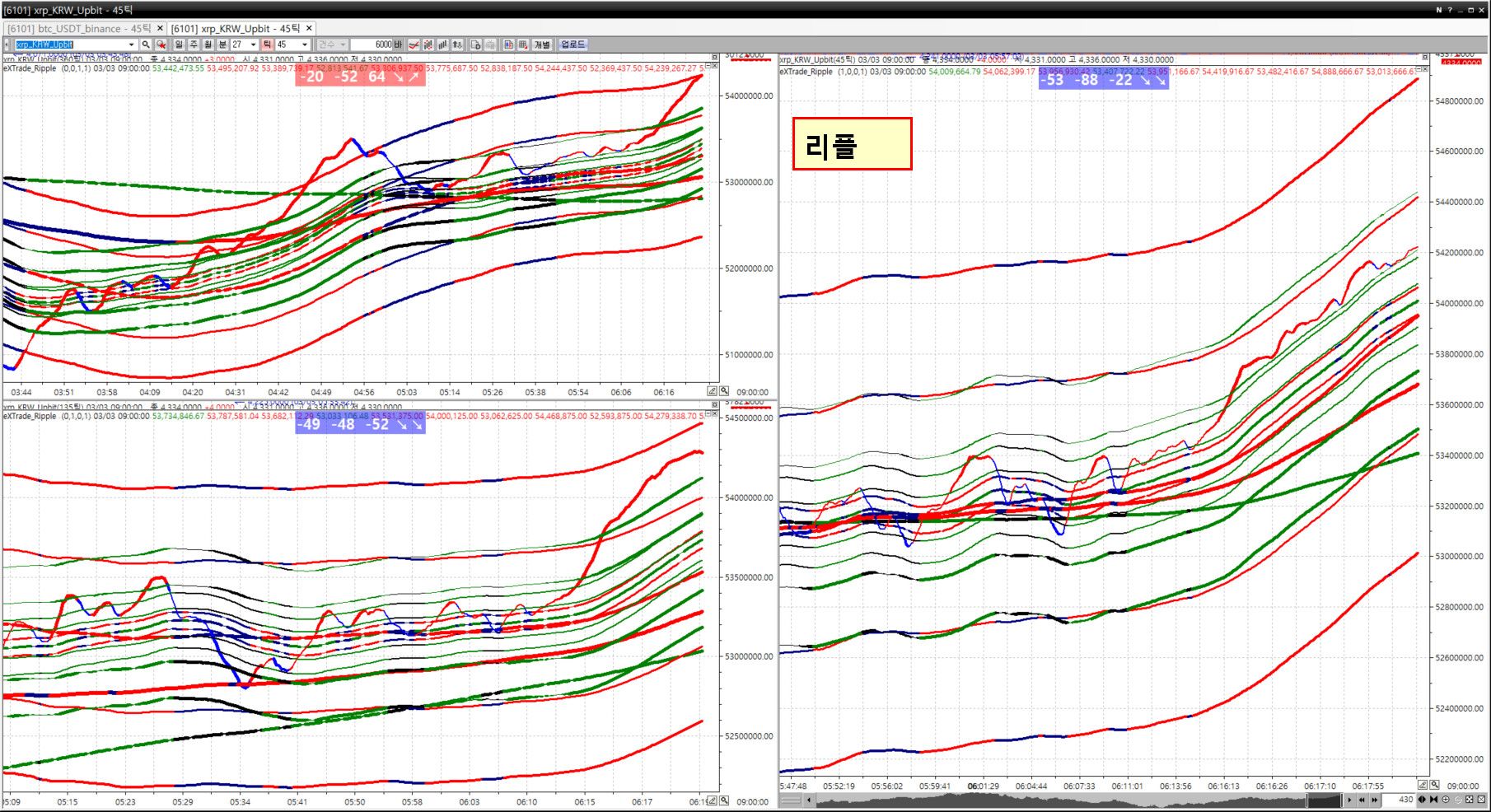1491x812 pixels.
Task: Click the bar chart type icon
Action: [442, 44]
